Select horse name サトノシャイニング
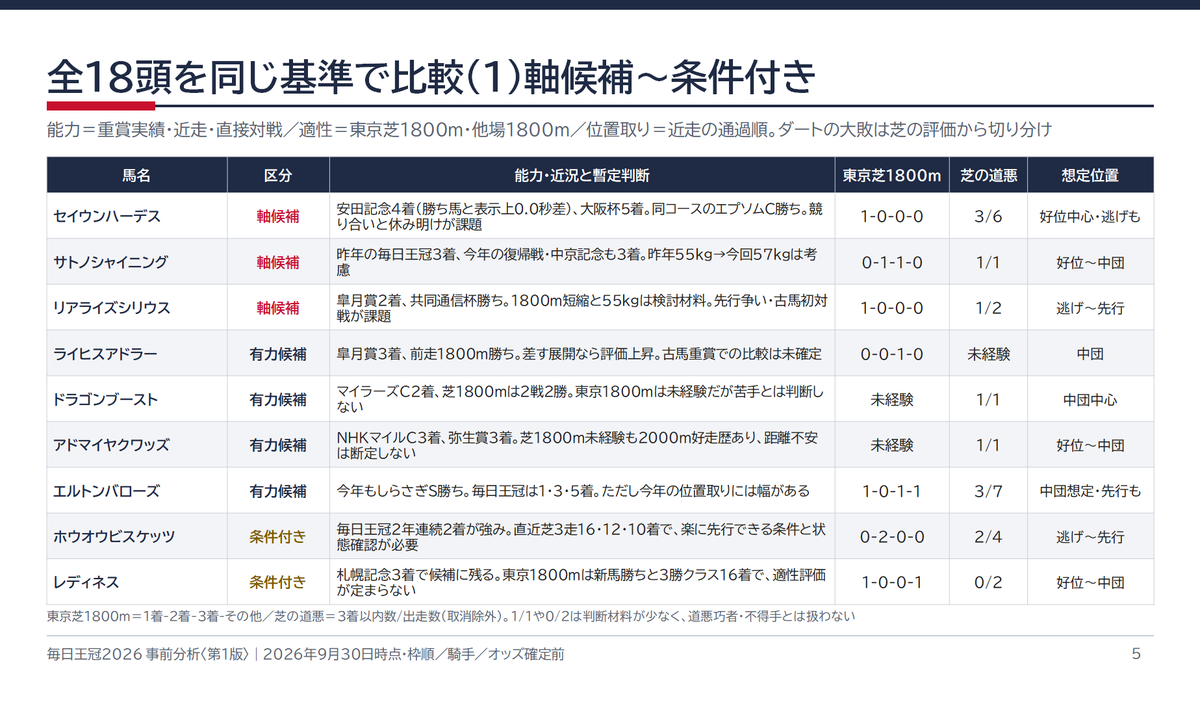The height and width of the screenshot is (704, 1200). coord(111,262)
